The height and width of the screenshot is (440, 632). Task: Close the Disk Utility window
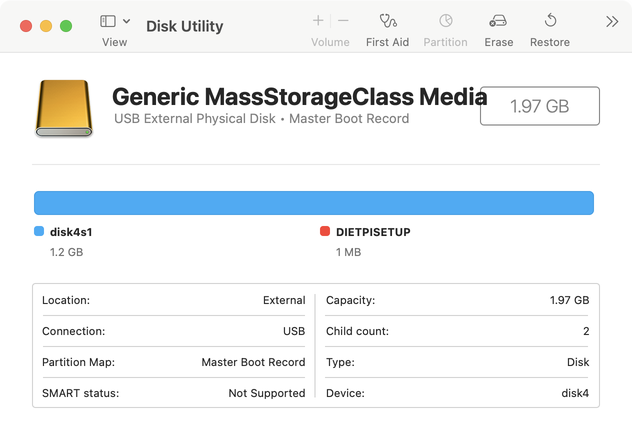(26, 26)
